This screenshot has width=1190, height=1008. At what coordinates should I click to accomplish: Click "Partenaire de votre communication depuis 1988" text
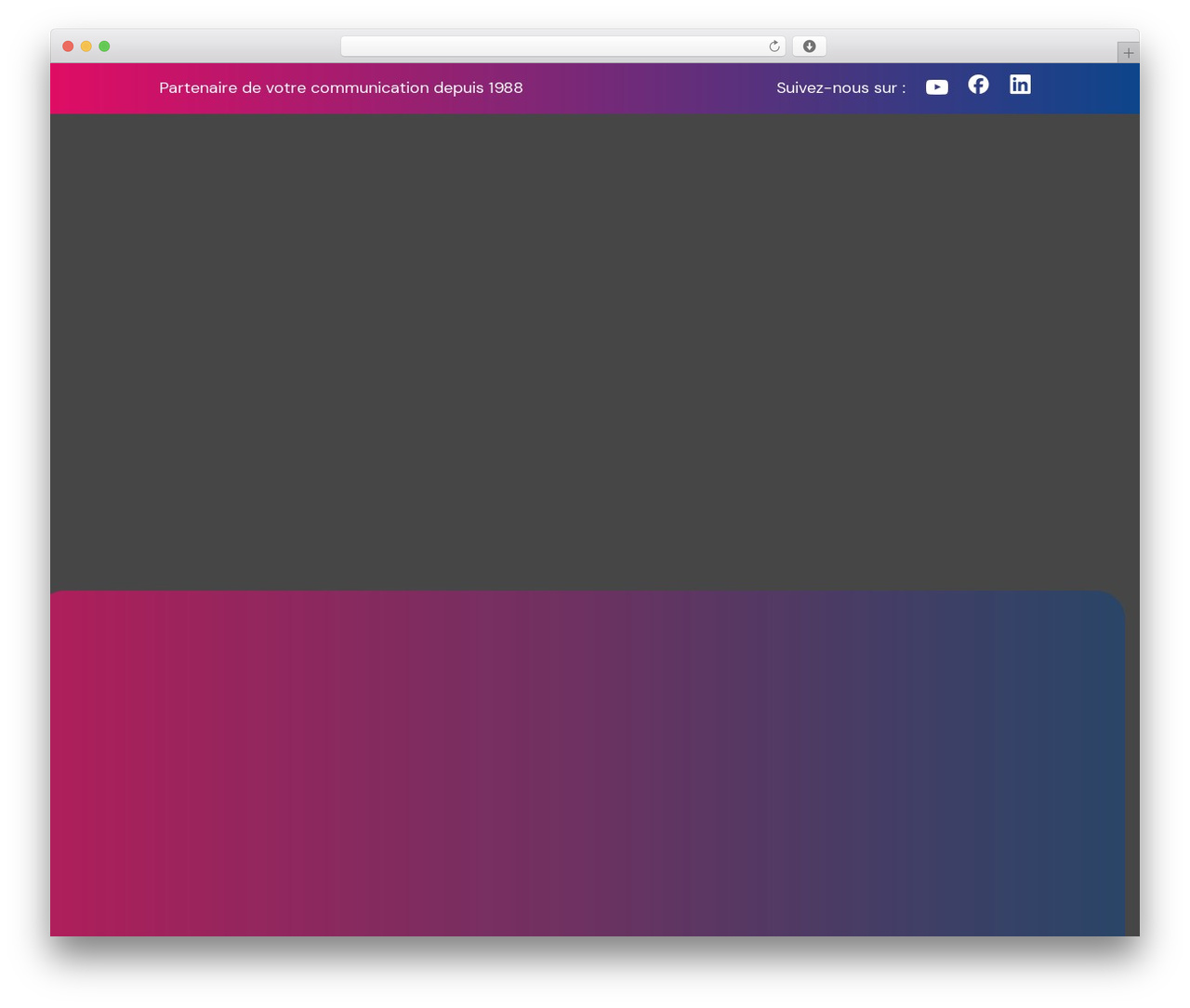(341, 87)
